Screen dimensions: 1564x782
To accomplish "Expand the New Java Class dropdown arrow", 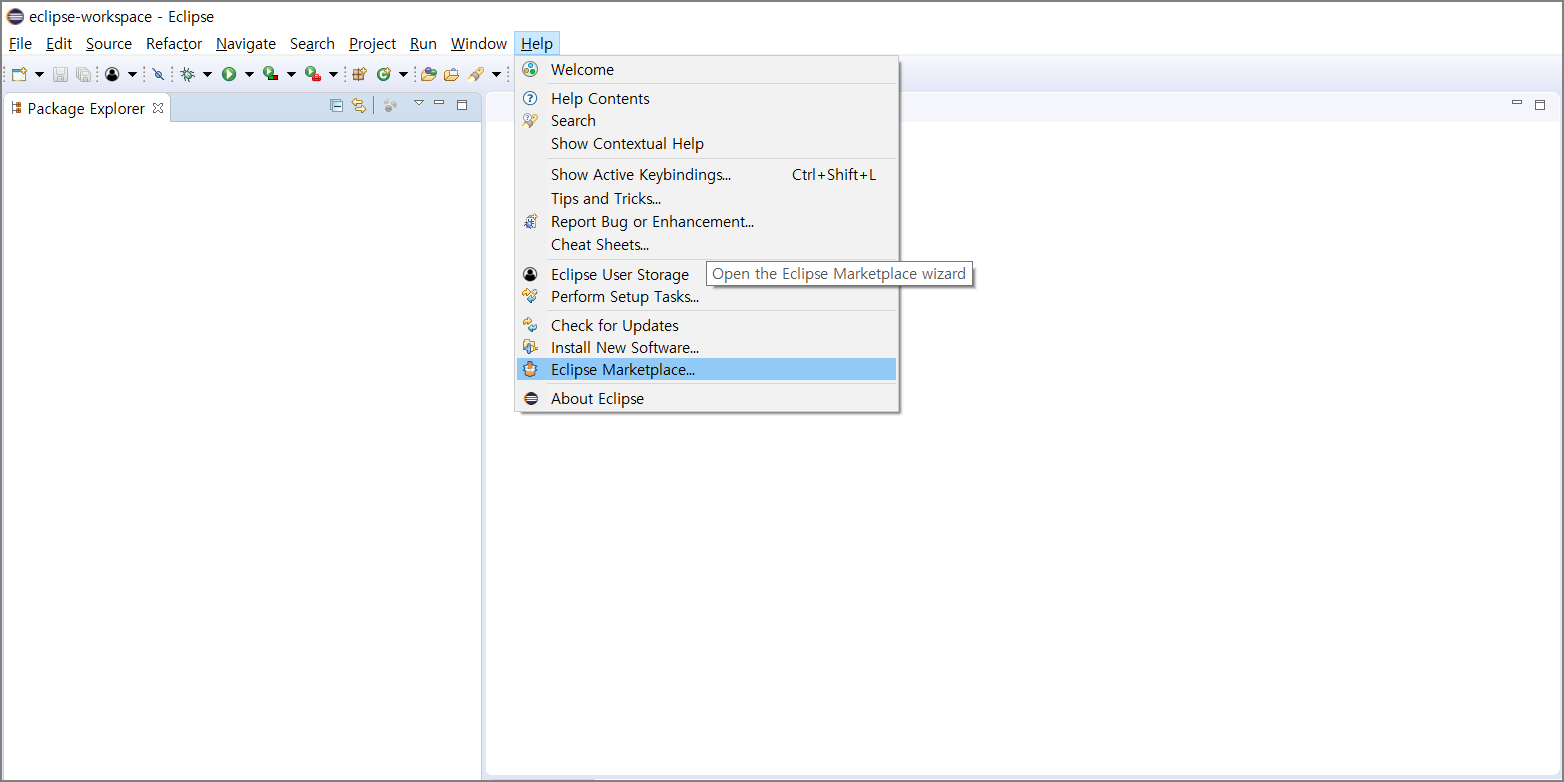I will 403,74.
